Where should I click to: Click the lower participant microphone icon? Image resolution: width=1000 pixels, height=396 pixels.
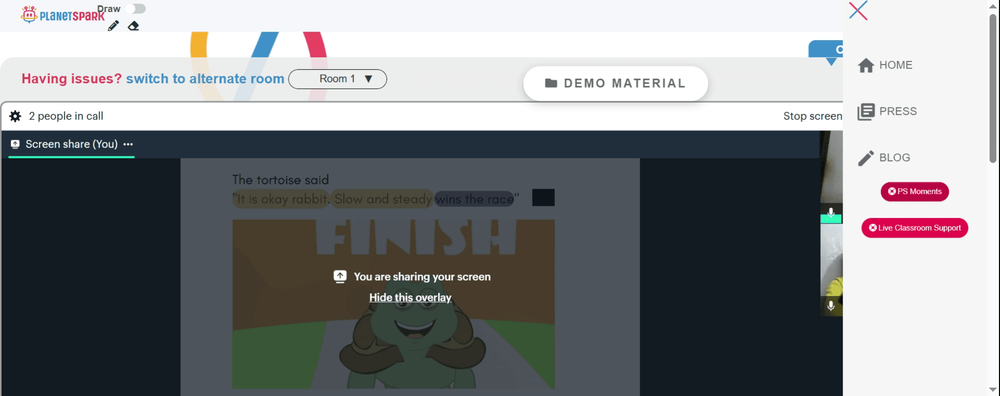click(831, 305)
